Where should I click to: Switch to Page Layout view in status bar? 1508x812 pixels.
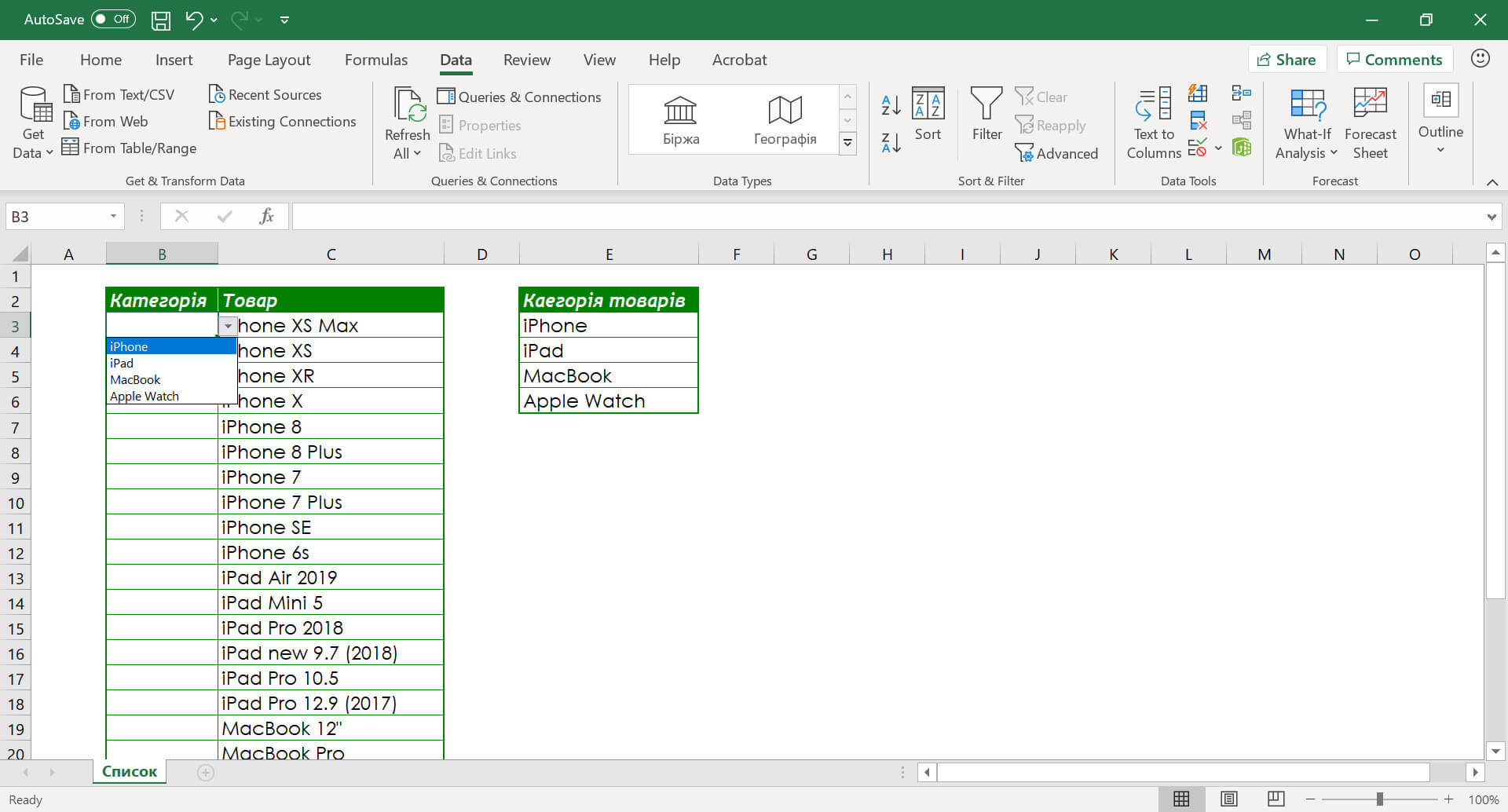1228,799
